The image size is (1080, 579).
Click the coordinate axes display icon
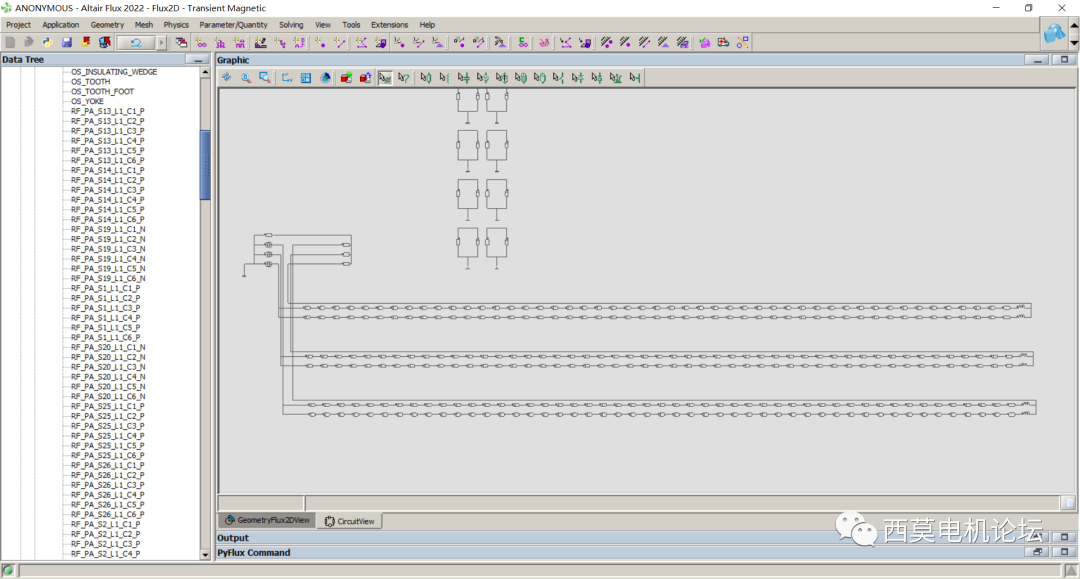coord(287,78)
